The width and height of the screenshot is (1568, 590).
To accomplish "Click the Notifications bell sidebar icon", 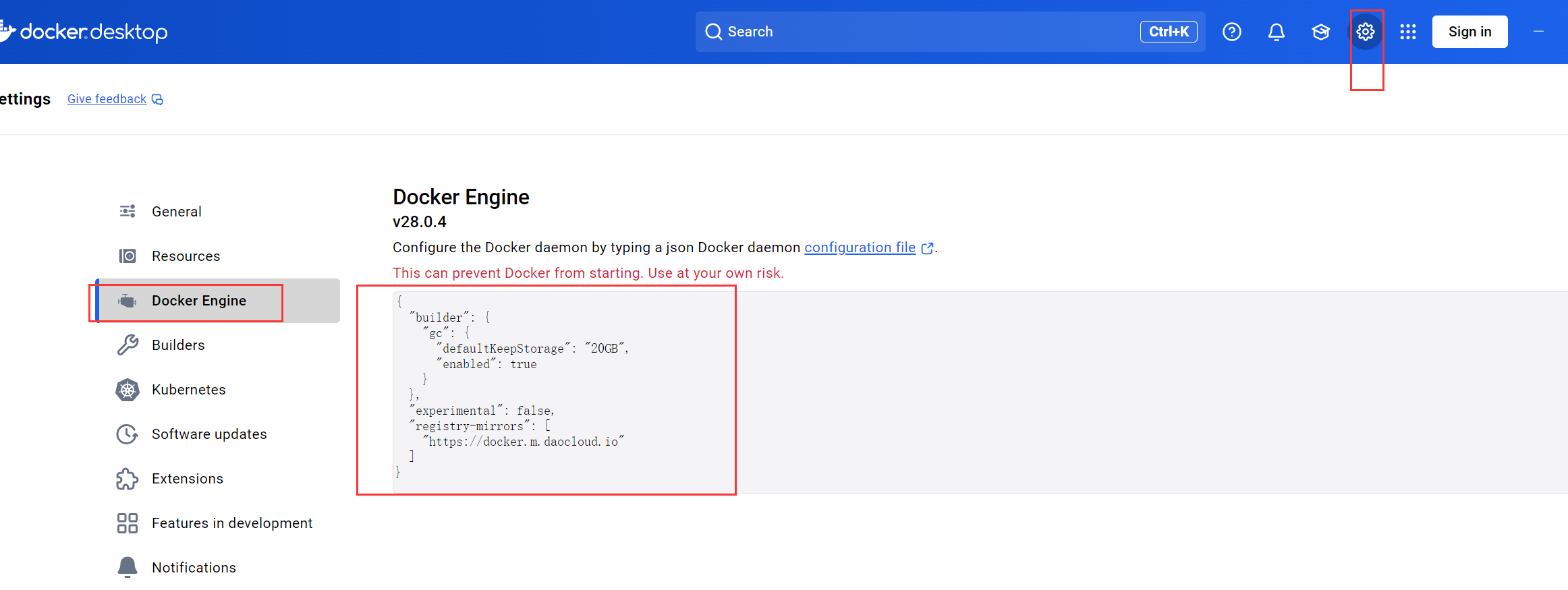I will click(x=128, y=568).
